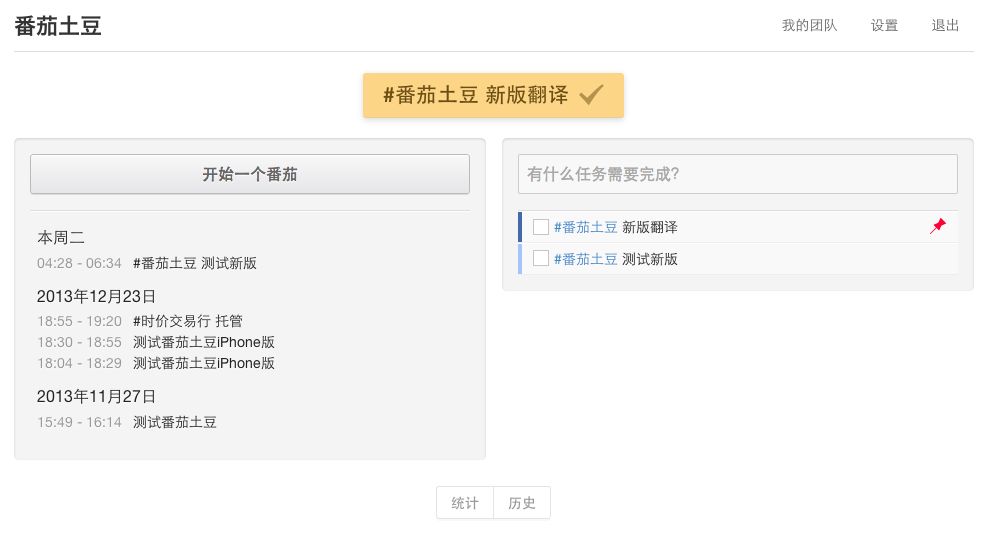Click the checkmark icon on the yellow banner
The width and height of the screenshot is (989, 542).
coord(592,95)
